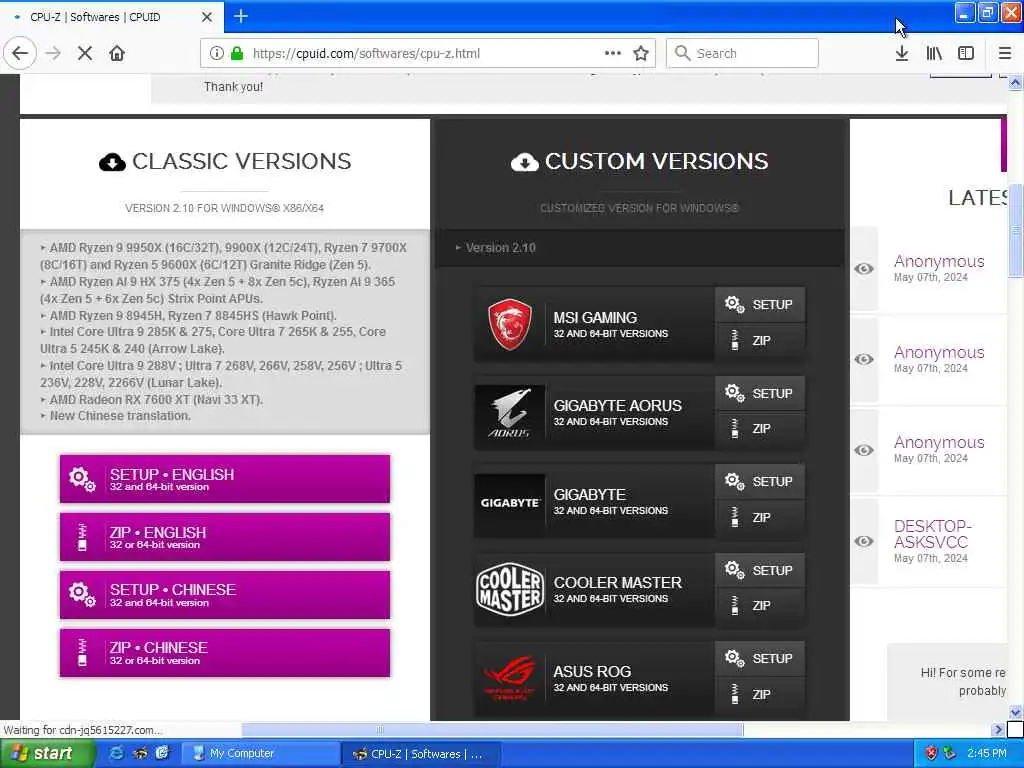Viewport: 1024px width, 768px height.
Task: Click COOLER MASTER ZIP button
Action: (x=760, y=606)
